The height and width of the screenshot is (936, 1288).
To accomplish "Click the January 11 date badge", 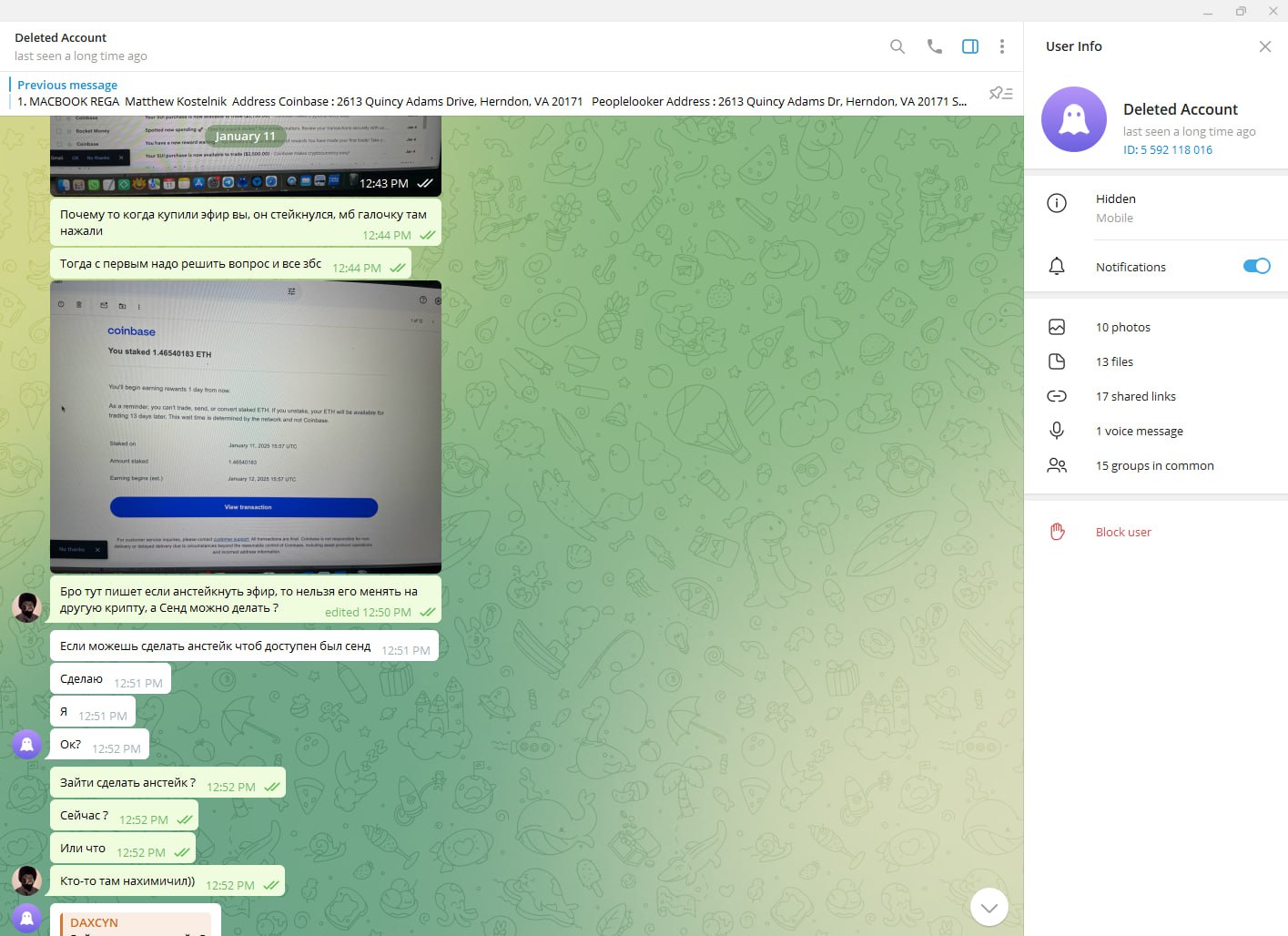I will (x=245, y=137).
